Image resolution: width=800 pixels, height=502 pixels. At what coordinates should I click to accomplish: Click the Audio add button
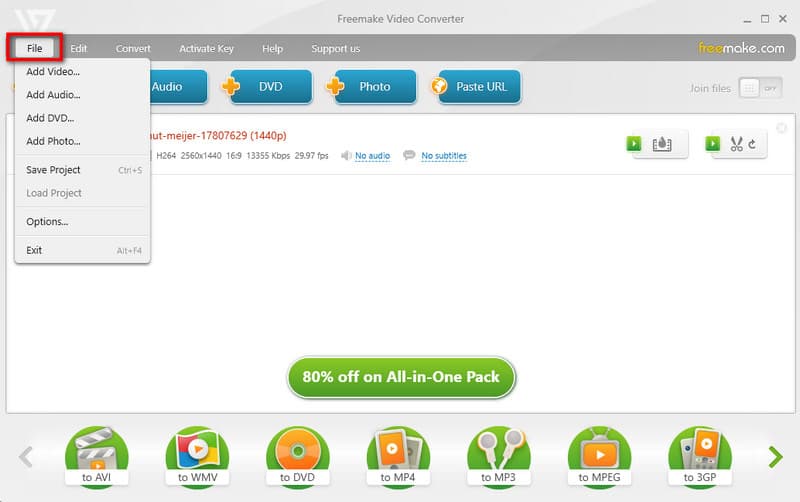pyautogui.click(x=178, y=87)
